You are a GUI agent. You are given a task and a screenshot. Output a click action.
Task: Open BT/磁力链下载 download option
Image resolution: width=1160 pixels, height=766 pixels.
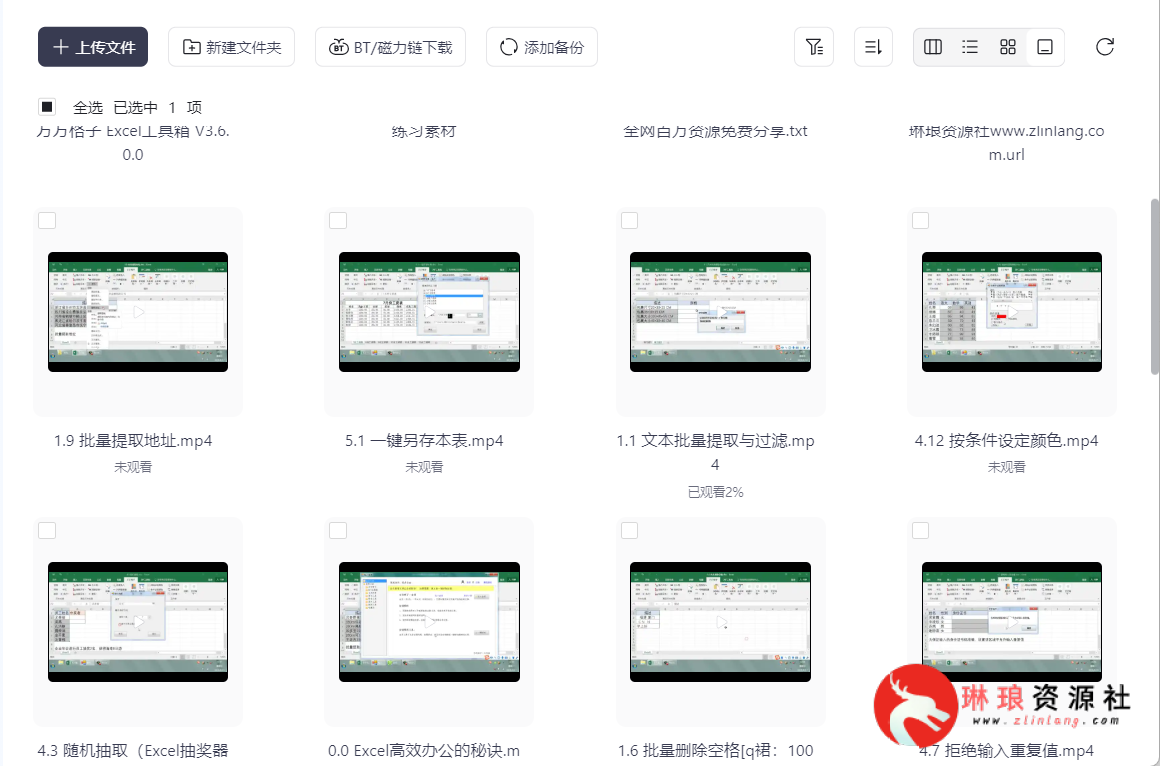(391, 47)
